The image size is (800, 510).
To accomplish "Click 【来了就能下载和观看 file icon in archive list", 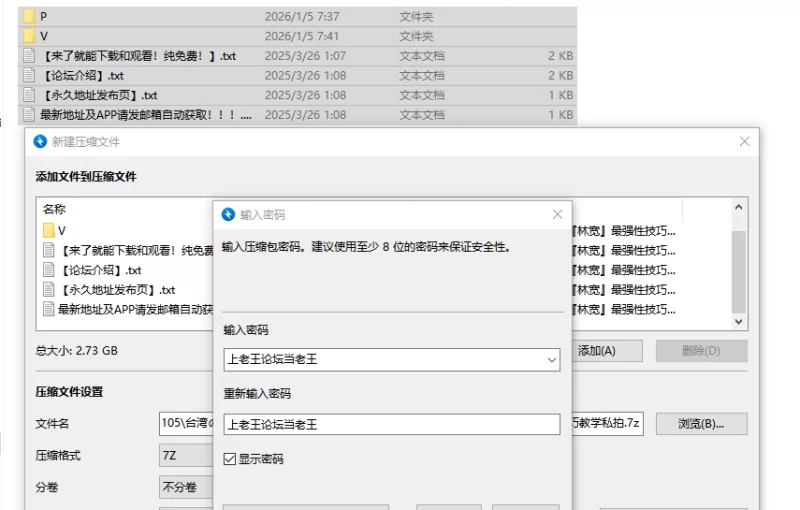I will [x=48, y=250].
